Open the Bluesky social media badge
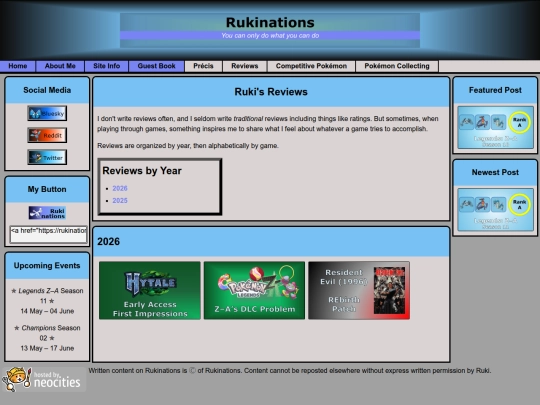This screenshot has width=540, height=405. pos(47,113)
